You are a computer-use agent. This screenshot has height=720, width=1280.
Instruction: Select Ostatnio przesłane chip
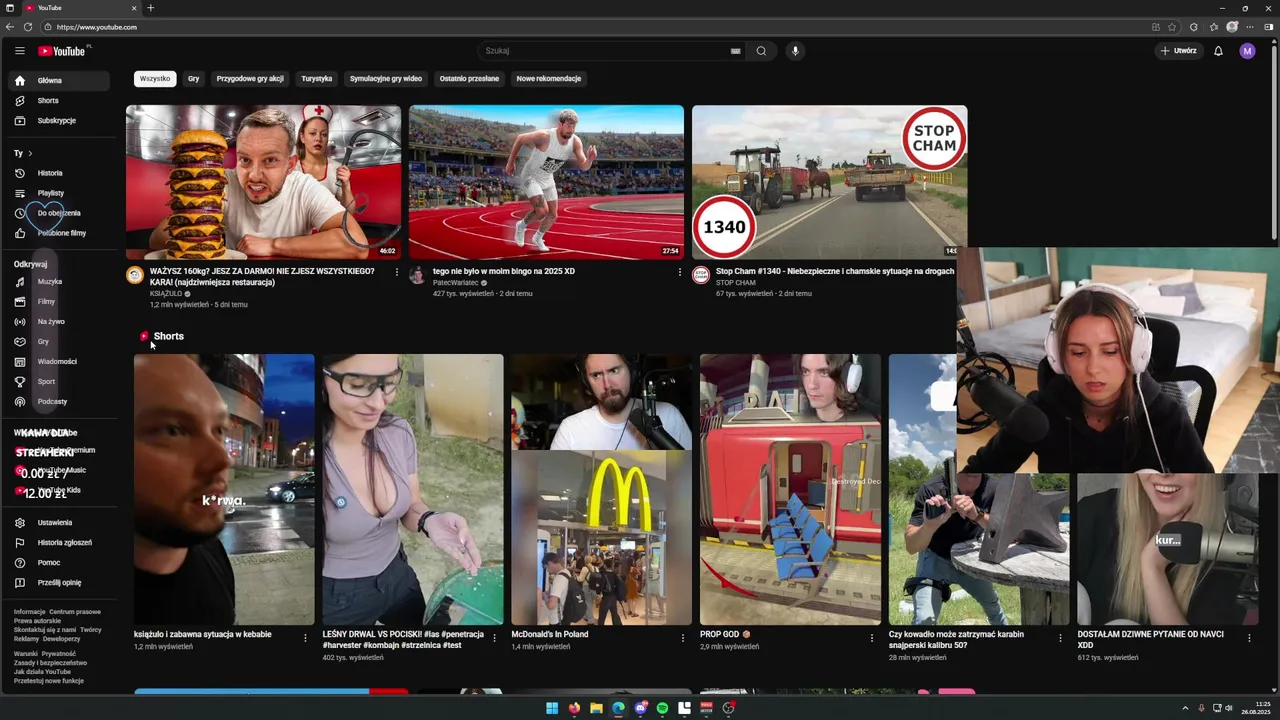pos(469,78)
